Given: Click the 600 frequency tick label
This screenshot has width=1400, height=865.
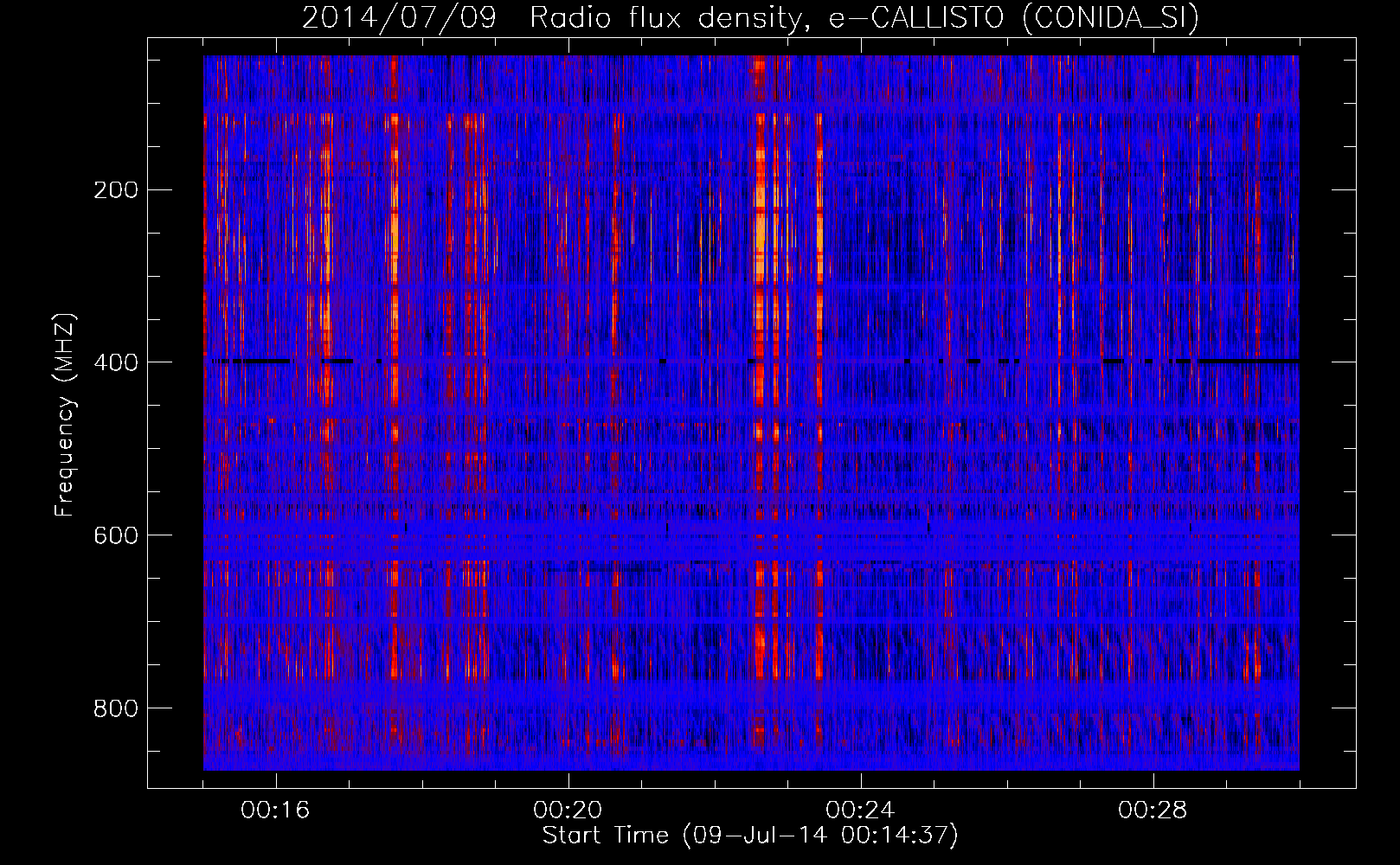Looking at the screenshot, I should [x=115, y=536].
